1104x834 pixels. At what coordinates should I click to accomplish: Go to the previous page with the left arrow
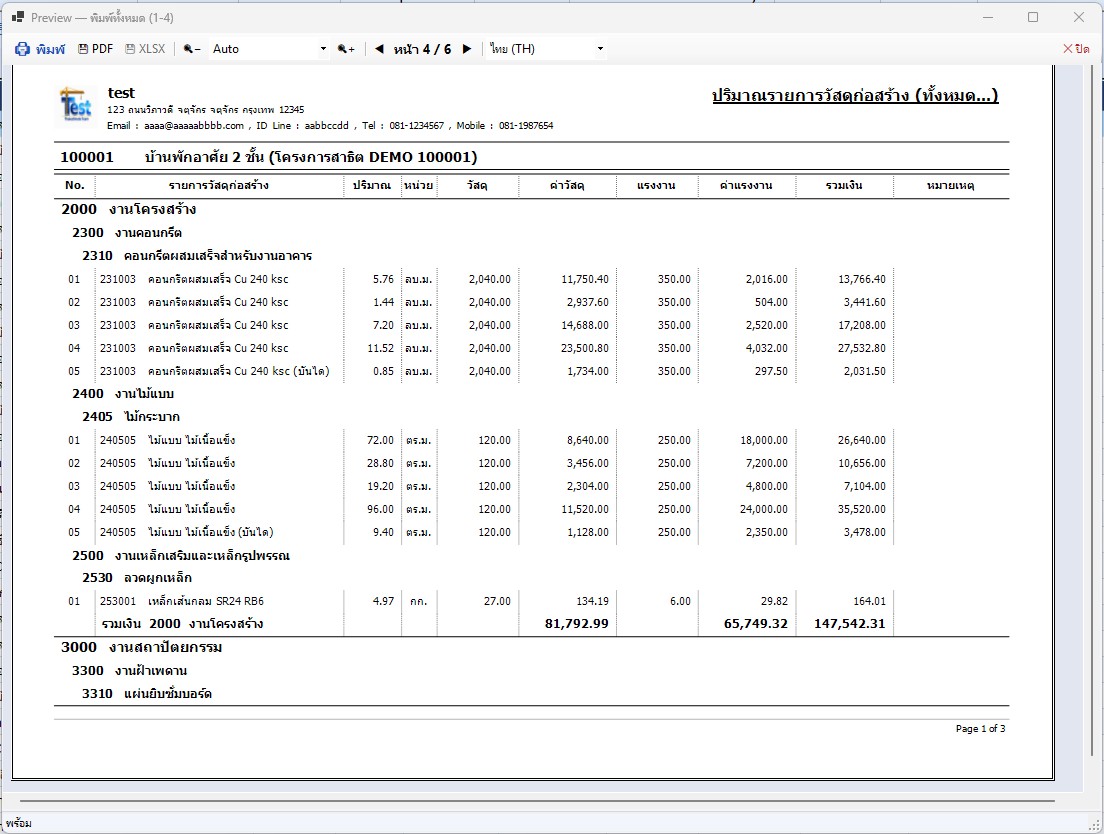click(x=380, y=49)
